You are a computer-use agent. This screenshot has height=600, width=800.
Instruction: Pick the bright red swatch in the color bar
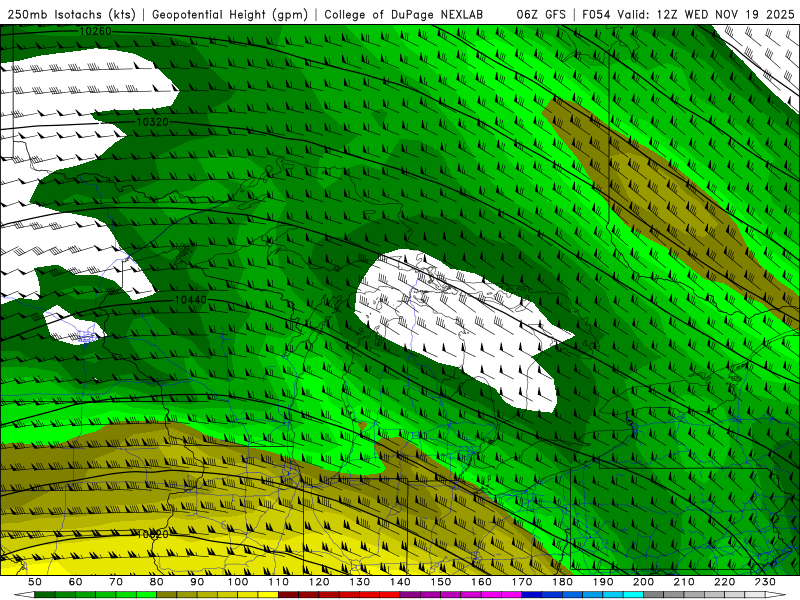(x=389, y=594)
